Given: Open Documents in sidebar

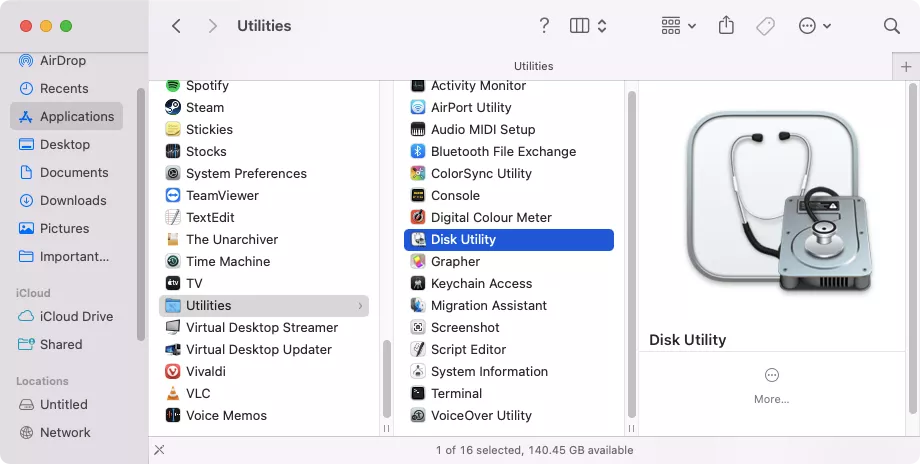Looking at the screenshot, I should (64, 172).
